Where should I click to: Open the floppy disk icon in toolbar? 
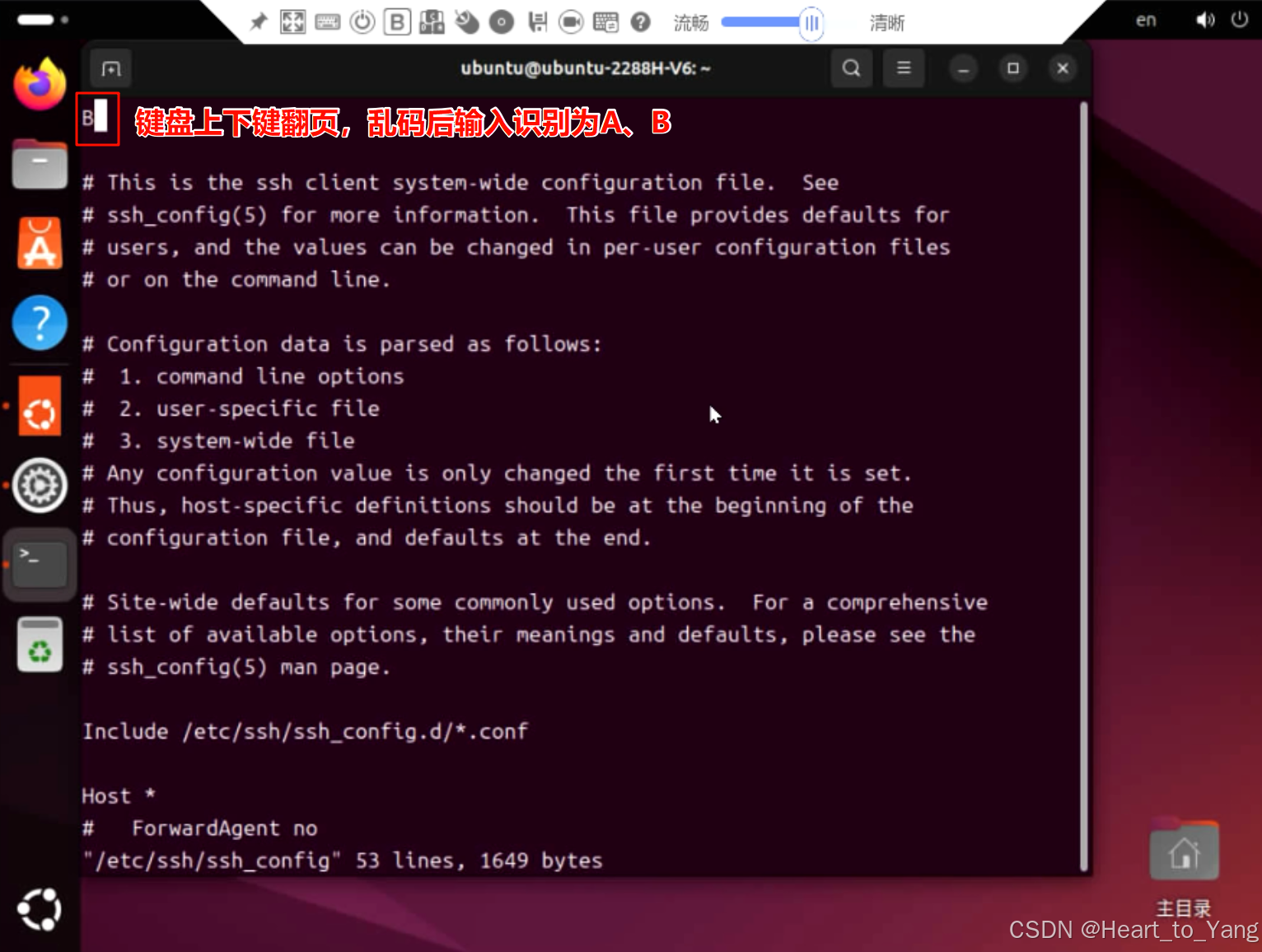click(x=537, y=22)
